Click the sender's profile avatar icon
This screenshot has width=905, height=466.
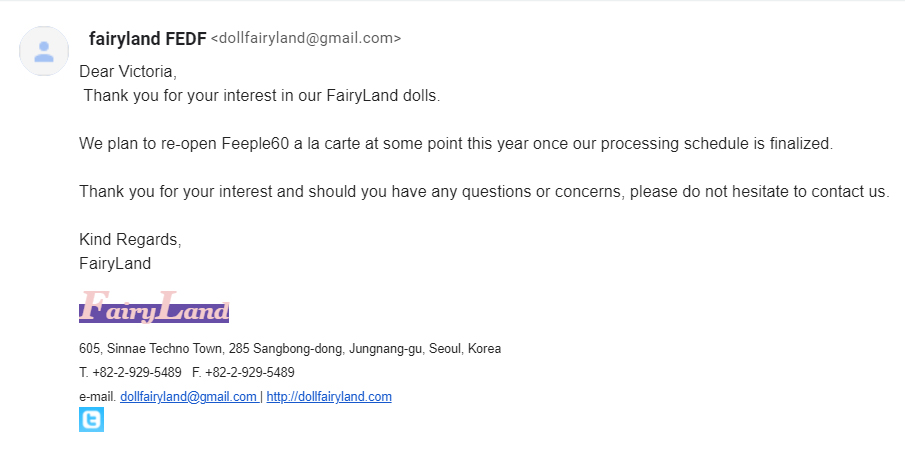tap(44, 51)
